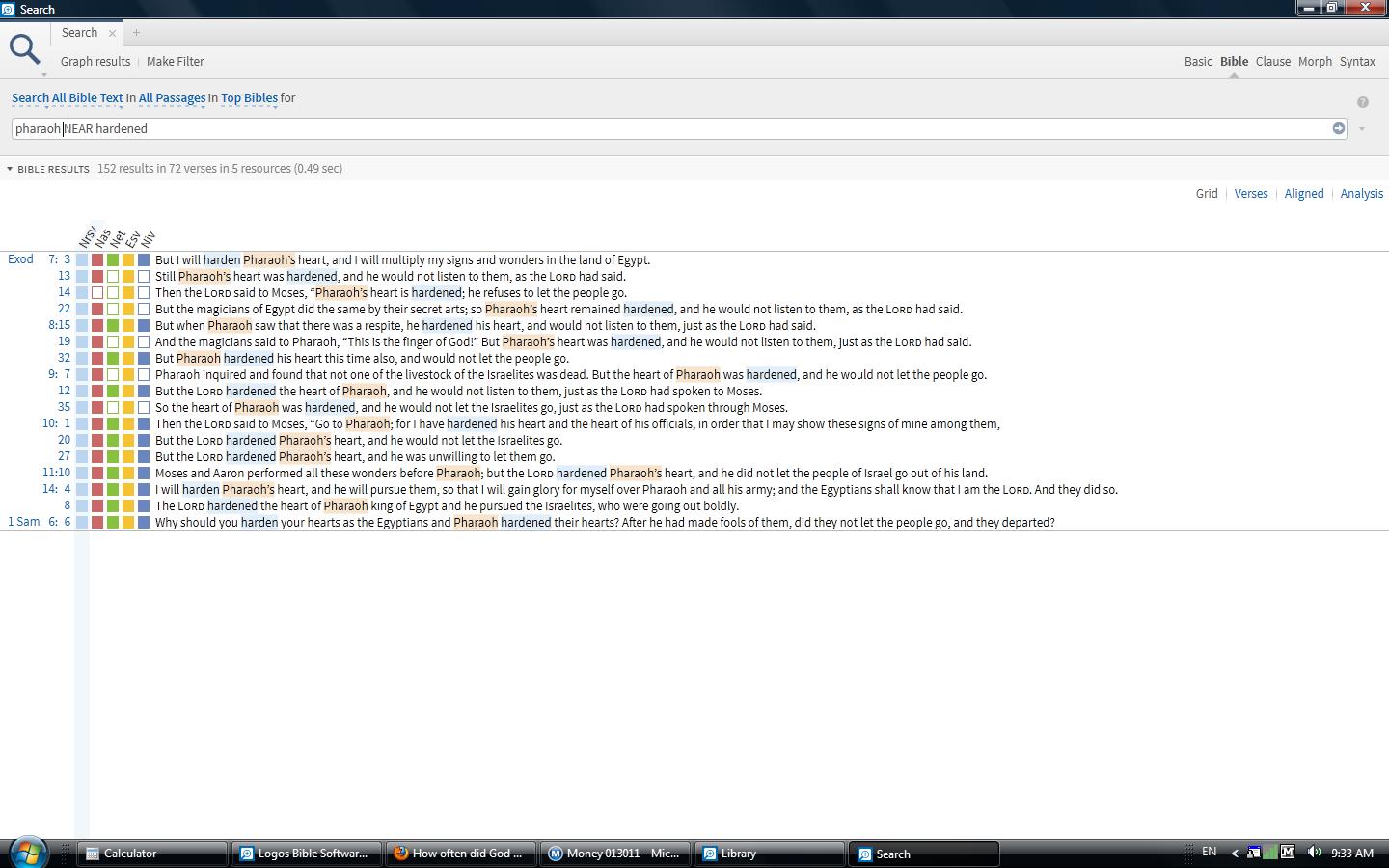The image size is (1389, 868).
Task: Open a new tab with the plus icon
Action: [136, 33]
